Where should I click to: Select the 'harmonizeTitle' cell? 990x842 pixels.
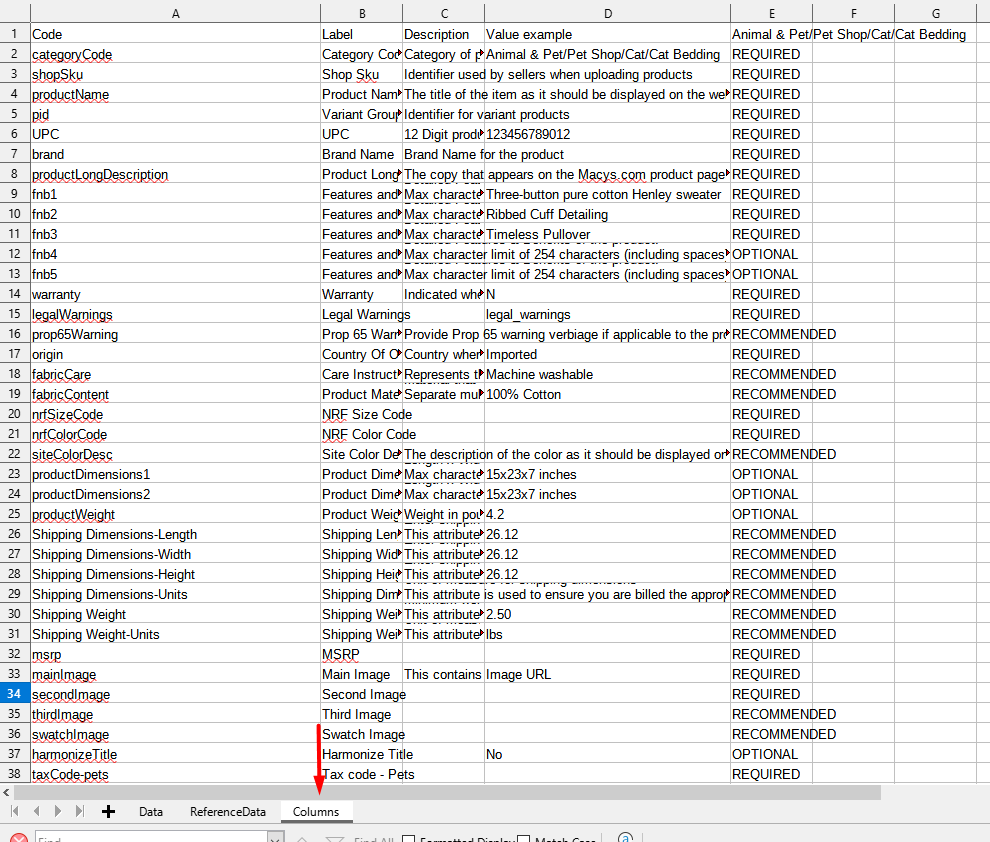(176, 754)
